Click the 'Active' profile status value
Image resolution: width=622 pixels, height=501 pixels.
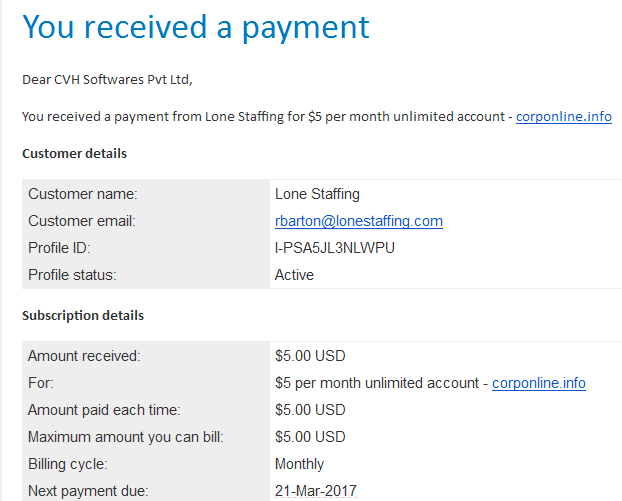tap(294, 275)
